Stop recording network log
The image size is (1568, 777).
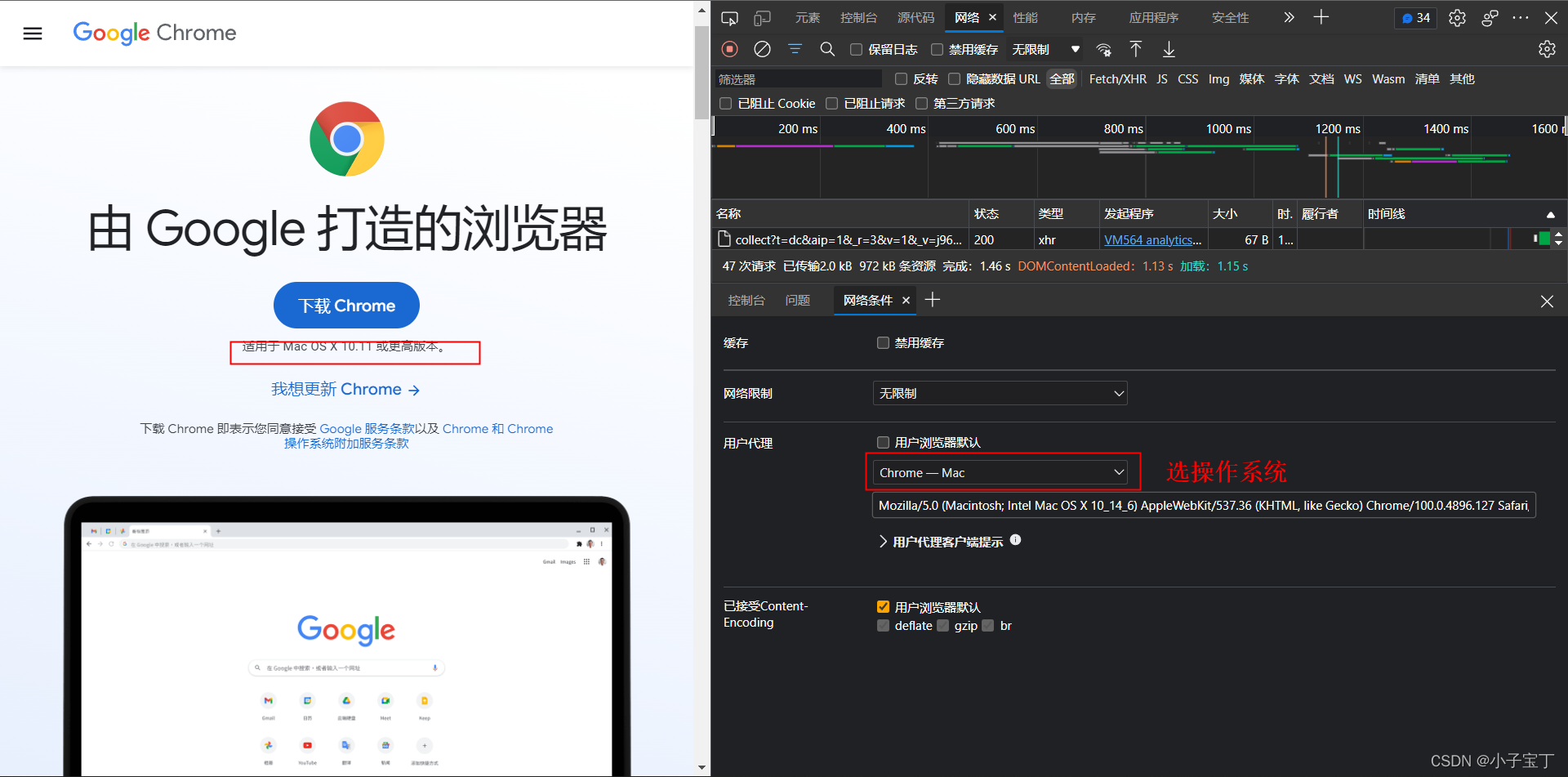pos(730,49)
